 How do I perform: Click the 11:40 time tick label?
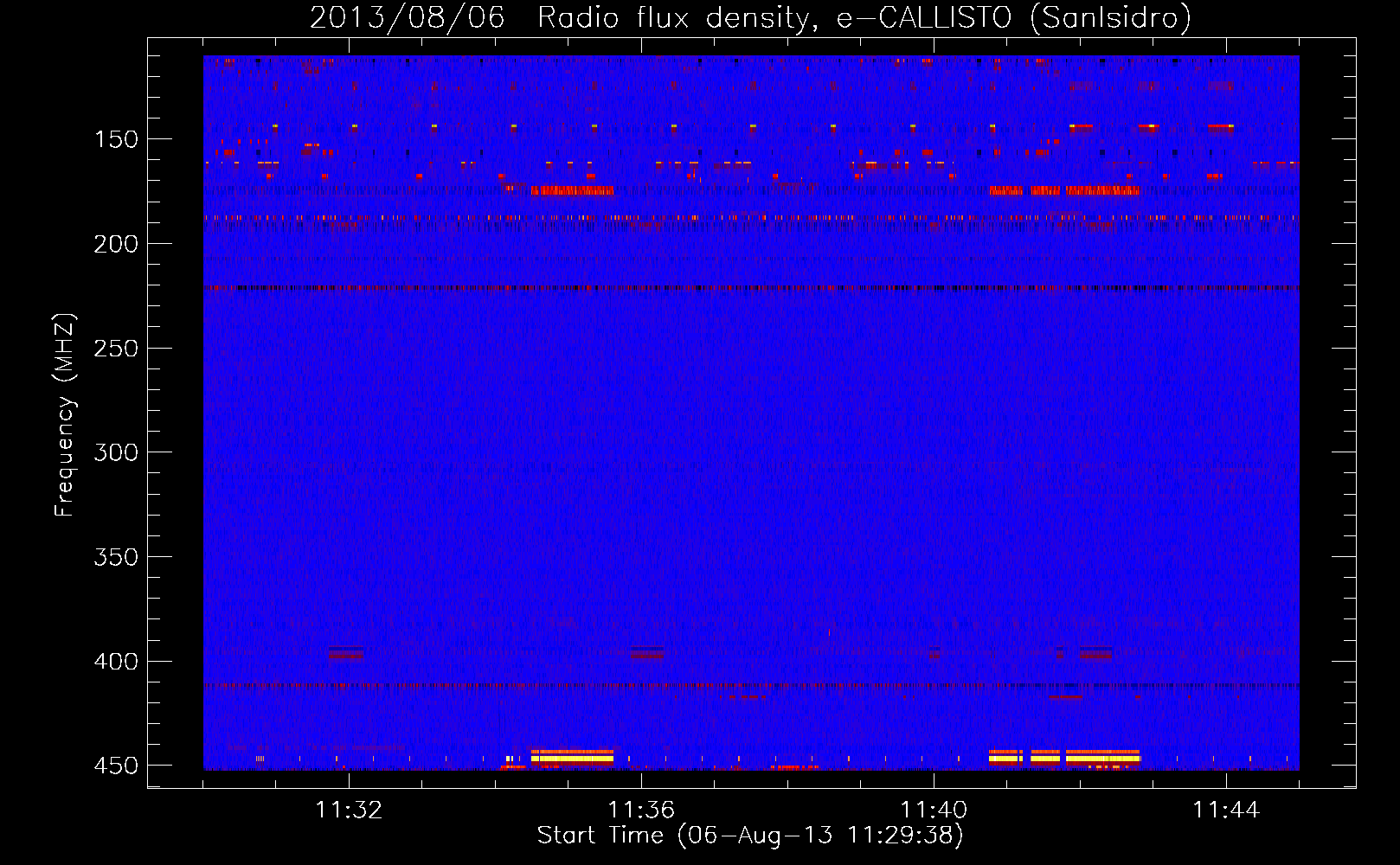(934, 810)
